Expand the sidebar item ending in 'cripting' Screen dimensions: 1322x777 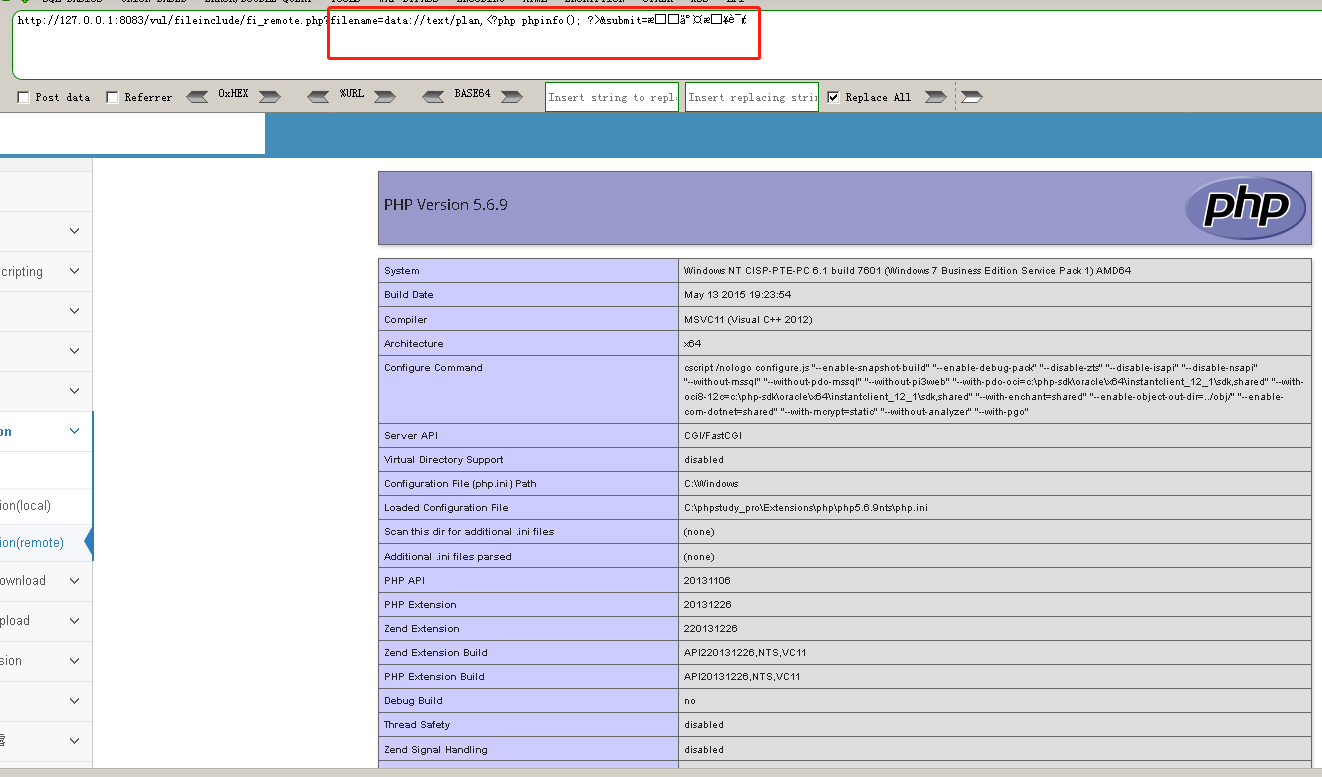point(74,271)
